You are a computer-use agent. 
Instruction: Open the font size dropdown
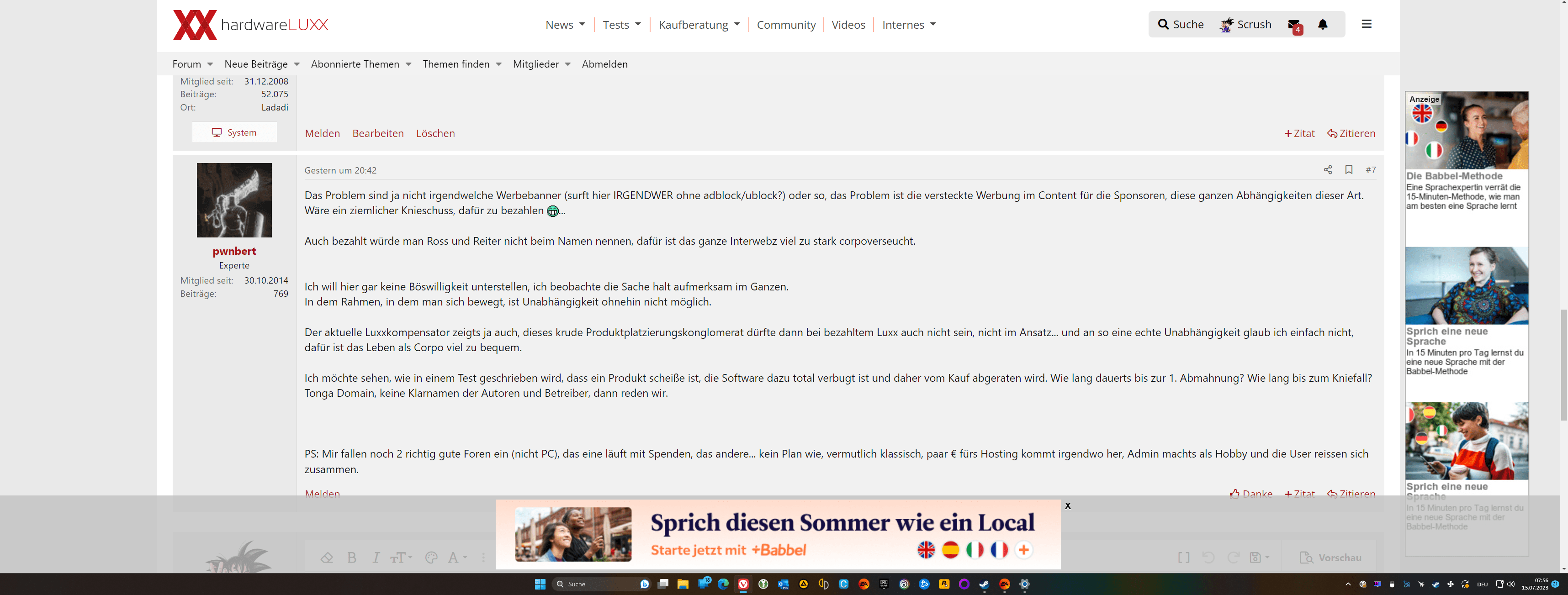pyautogui.click(x=401, y=557)
